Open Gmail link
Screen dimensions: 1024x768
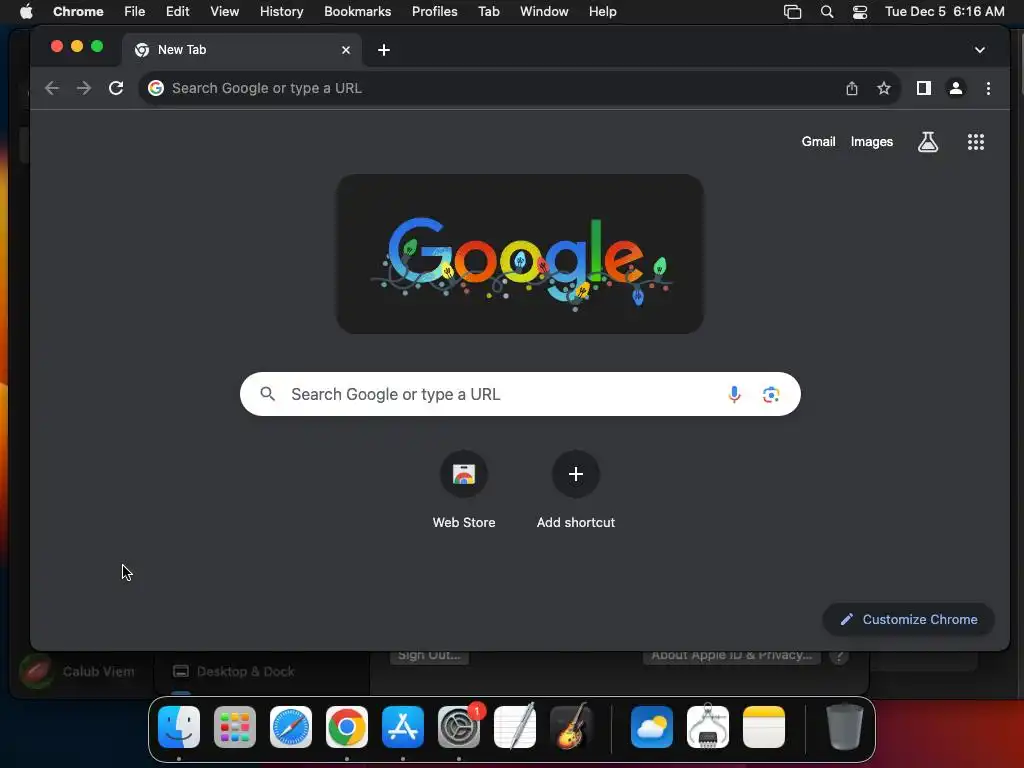point(818,142)
